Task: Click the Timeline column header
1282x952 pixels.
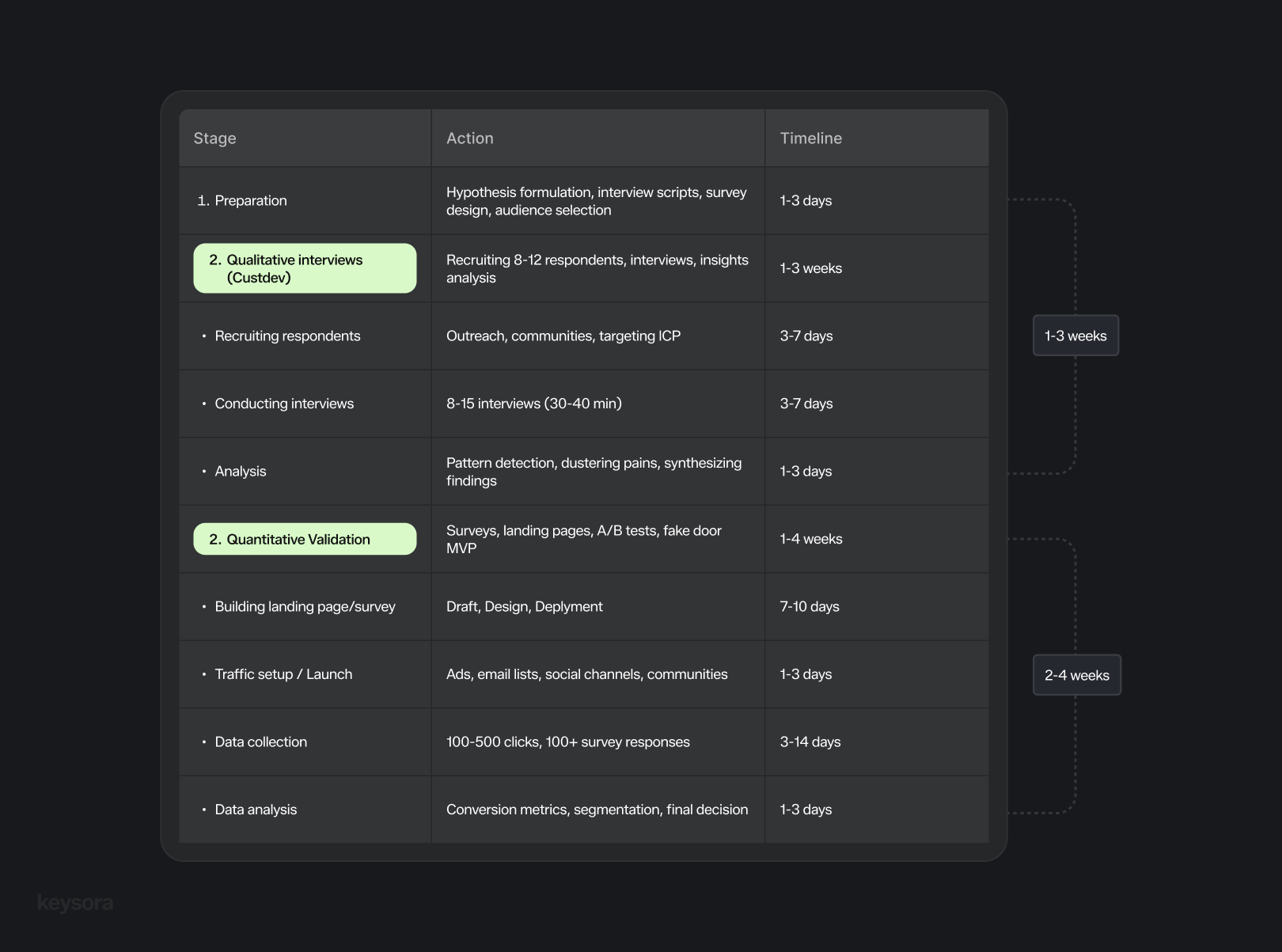Action: click(810, 138)
